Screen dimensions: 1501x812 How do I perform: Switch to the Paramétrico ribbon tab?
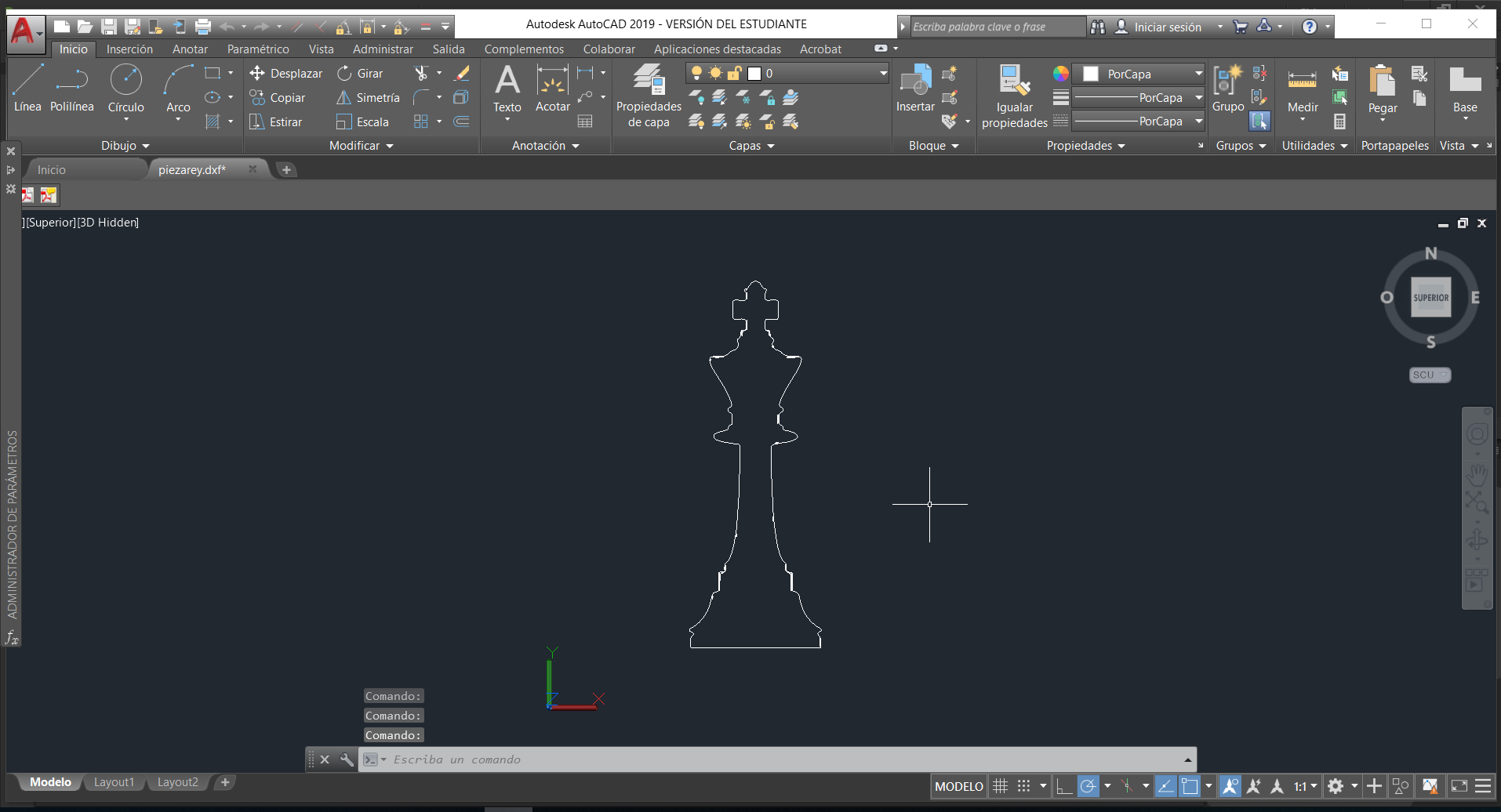[x=258, y=49]
